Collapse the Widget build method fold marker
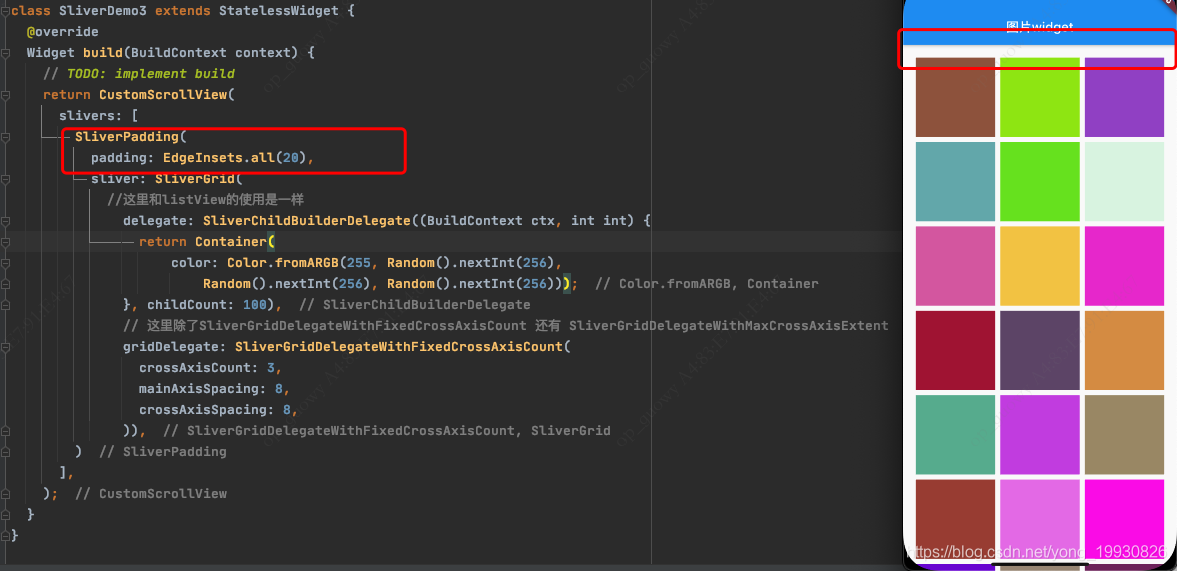 point(5,53)
